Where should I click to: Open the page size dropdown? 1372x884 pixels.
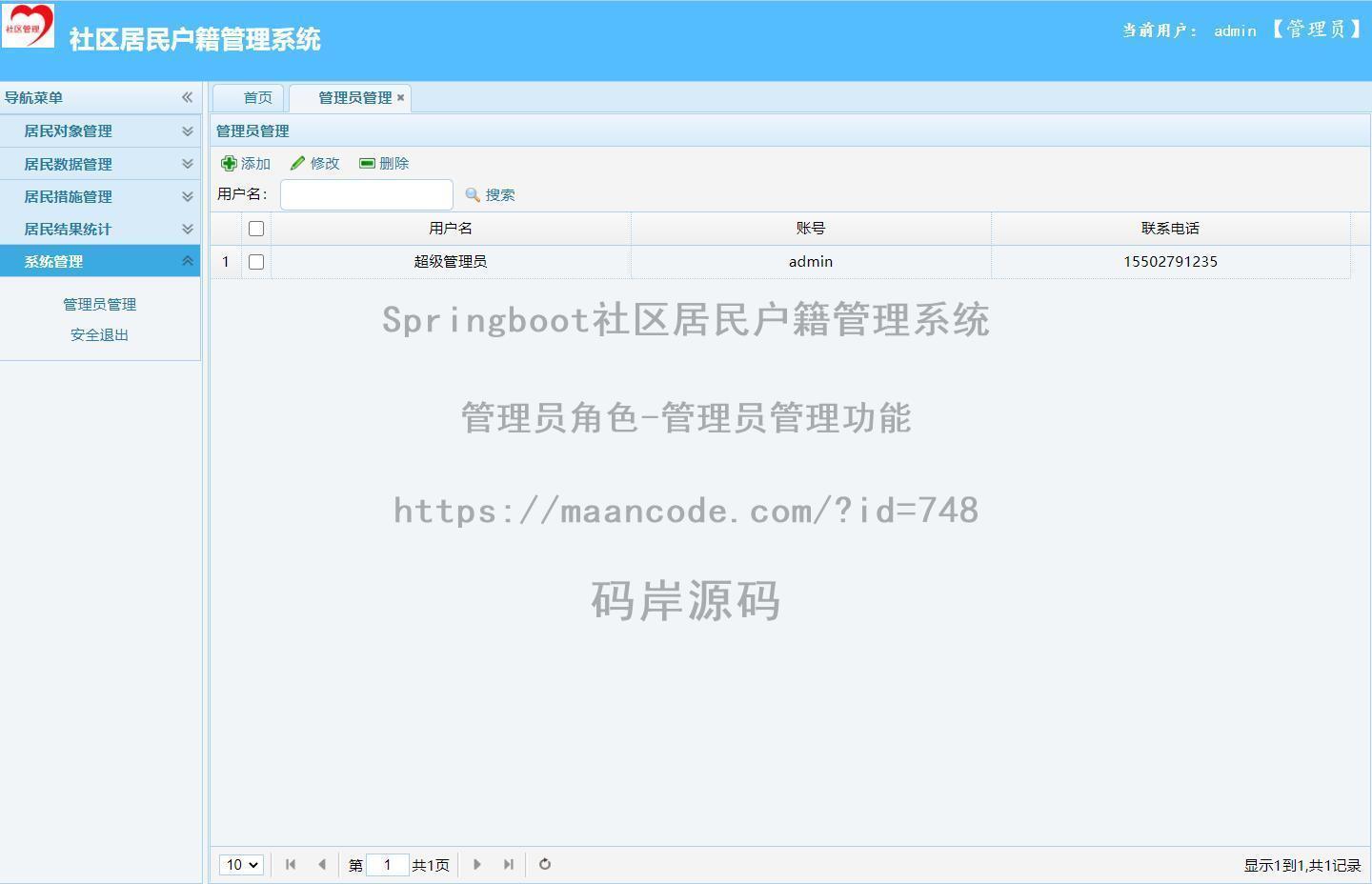click(241, 865)
